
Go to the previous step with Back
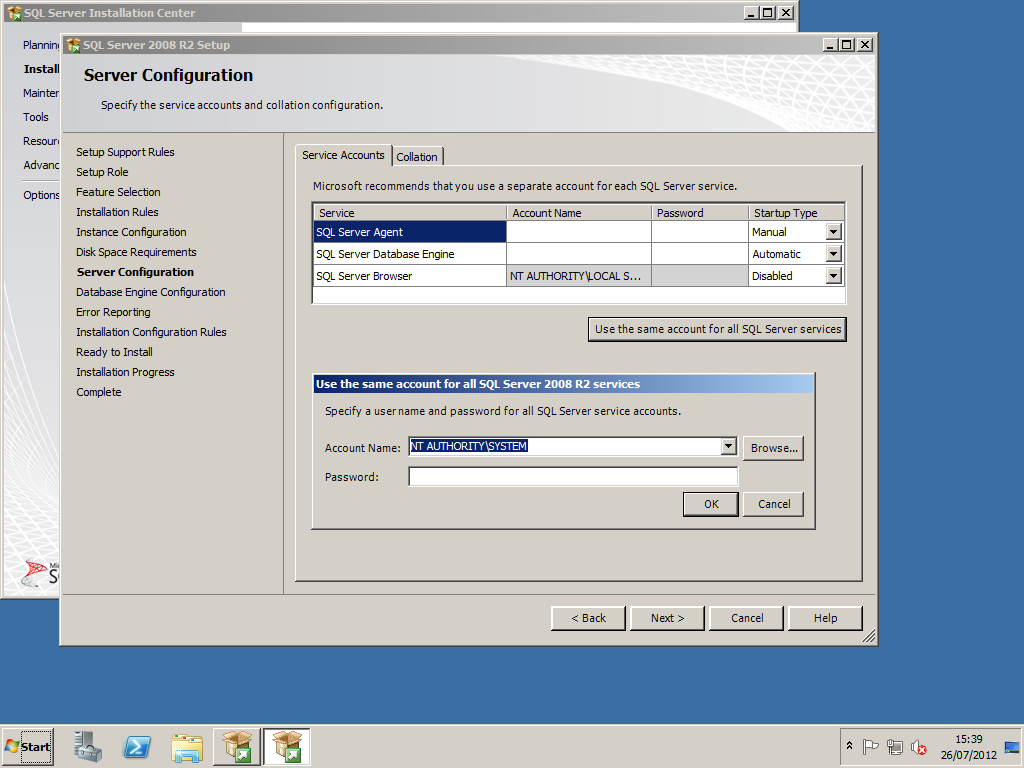pos(588,618)
